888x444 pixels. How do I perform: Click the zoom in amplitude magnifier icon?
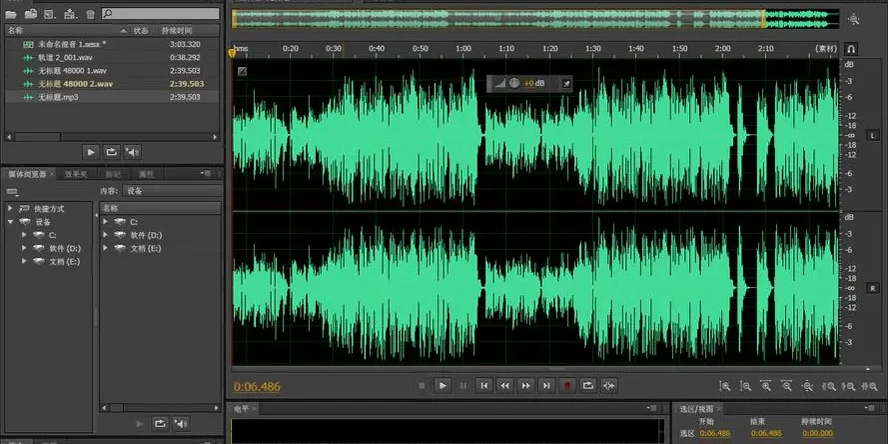pyautogui.click(x=725, y=385)
